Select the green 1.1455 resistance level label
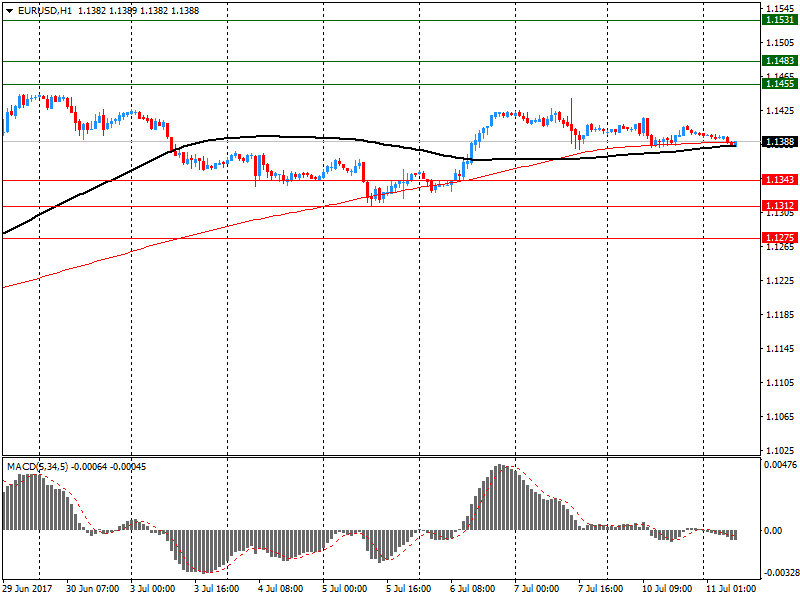800x600 pixels. click(x=780, y=84)
